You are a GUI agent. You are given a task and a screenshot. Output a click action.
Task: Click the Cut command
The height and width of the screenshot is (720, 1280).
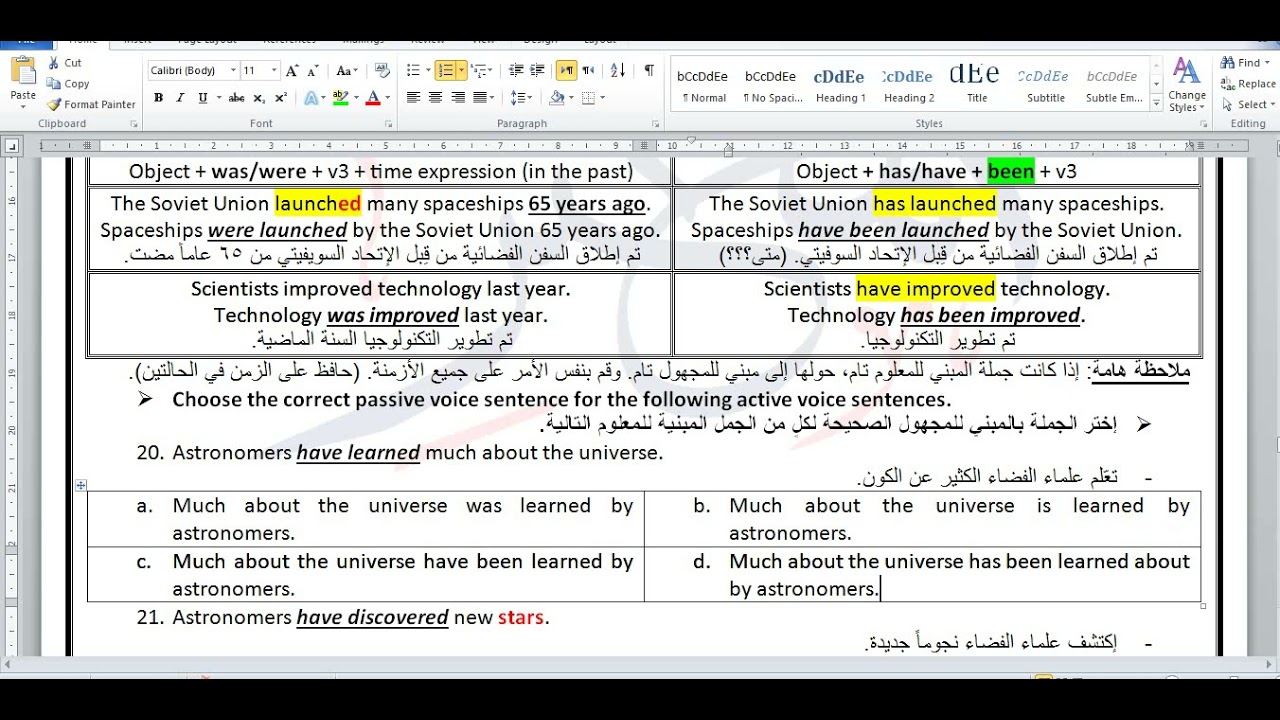[x=66, y=62]
